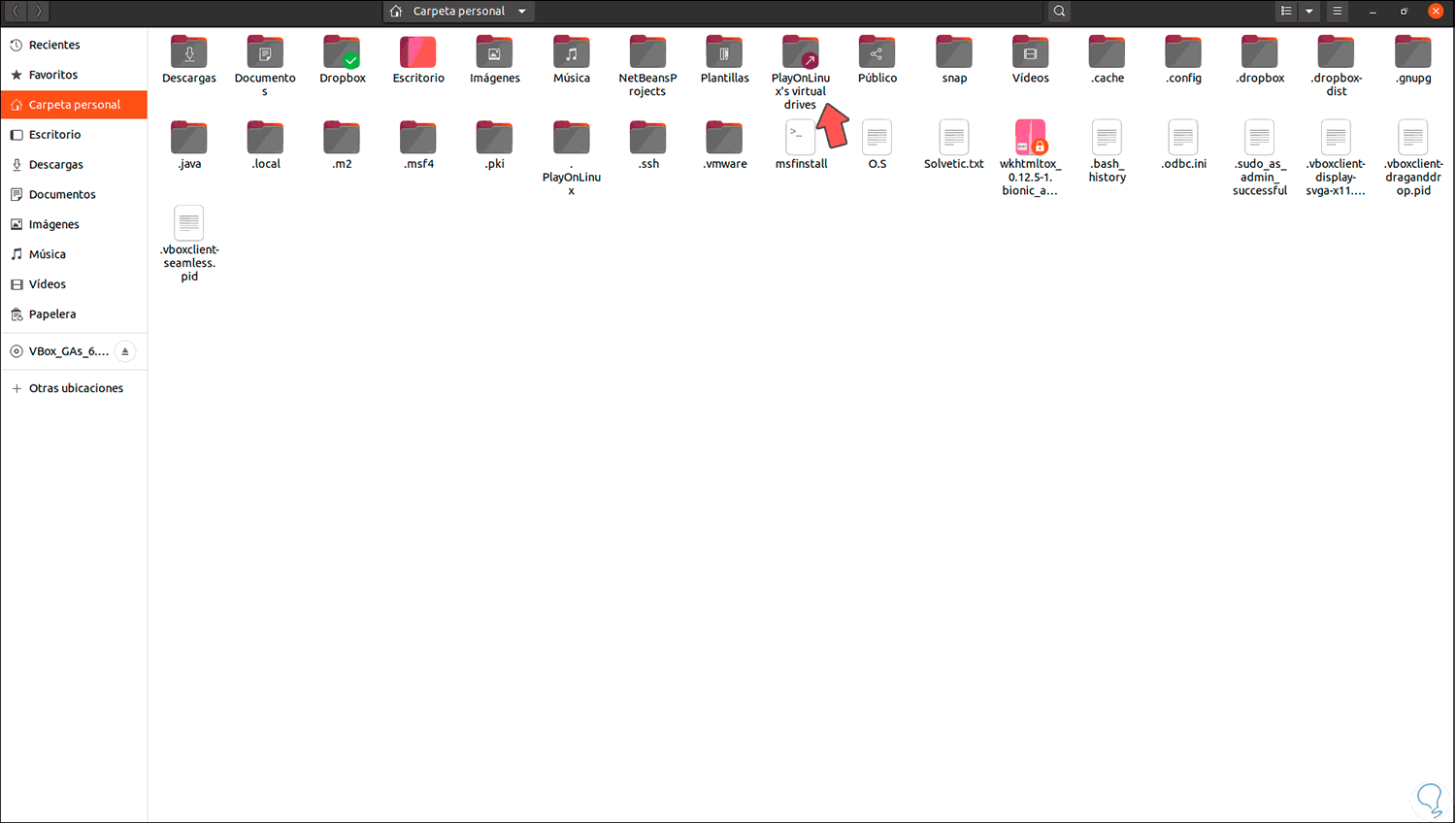Image resolution: width=1456 pixels, height=823 pixels.
Task: Select the Recientes sidebar entry
Action: tap(56, 44)
